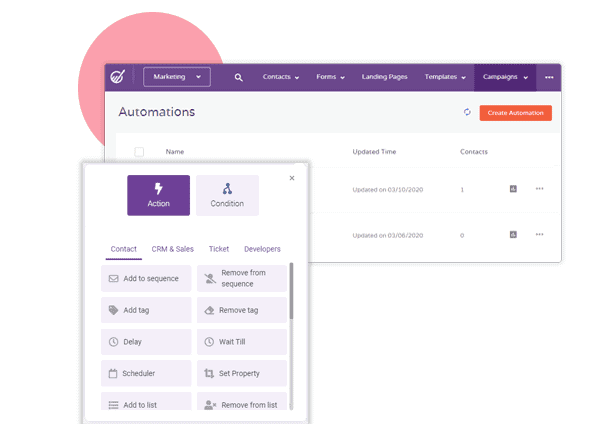Choose the Add to list action
The height and width of the screenshot is (424, 614).
point(146,402)
